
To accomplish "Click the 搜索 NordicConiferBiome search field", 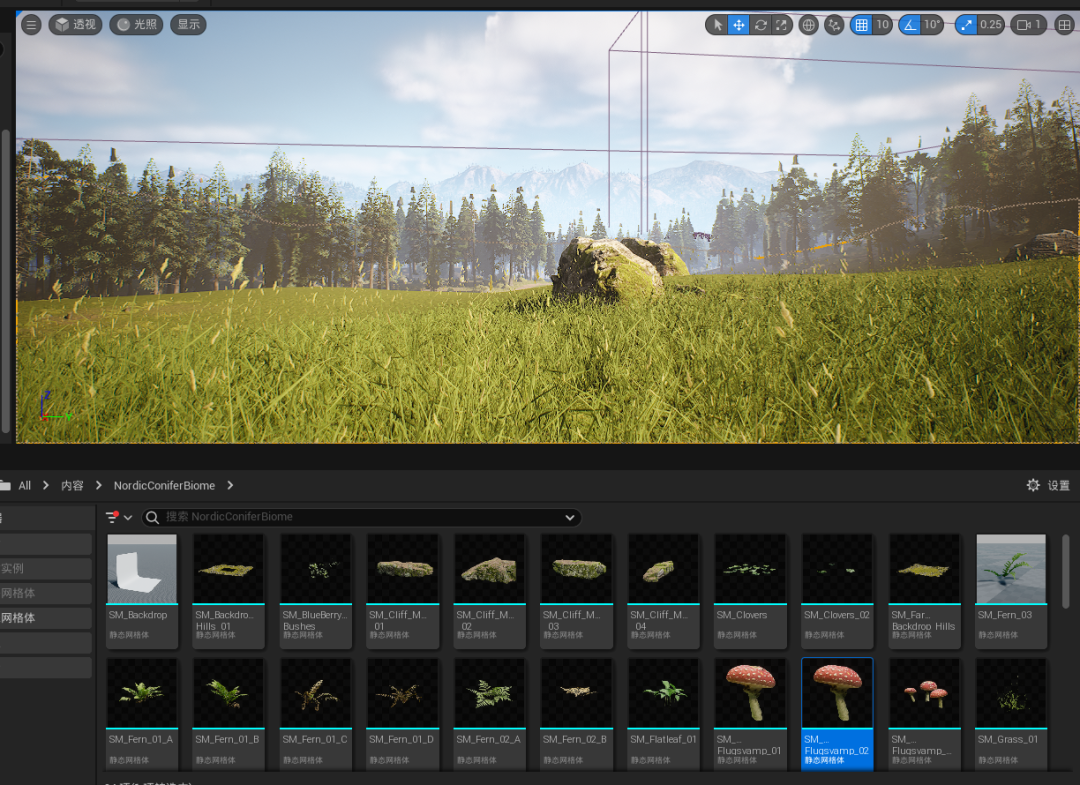I will click(x=360, y=517).
